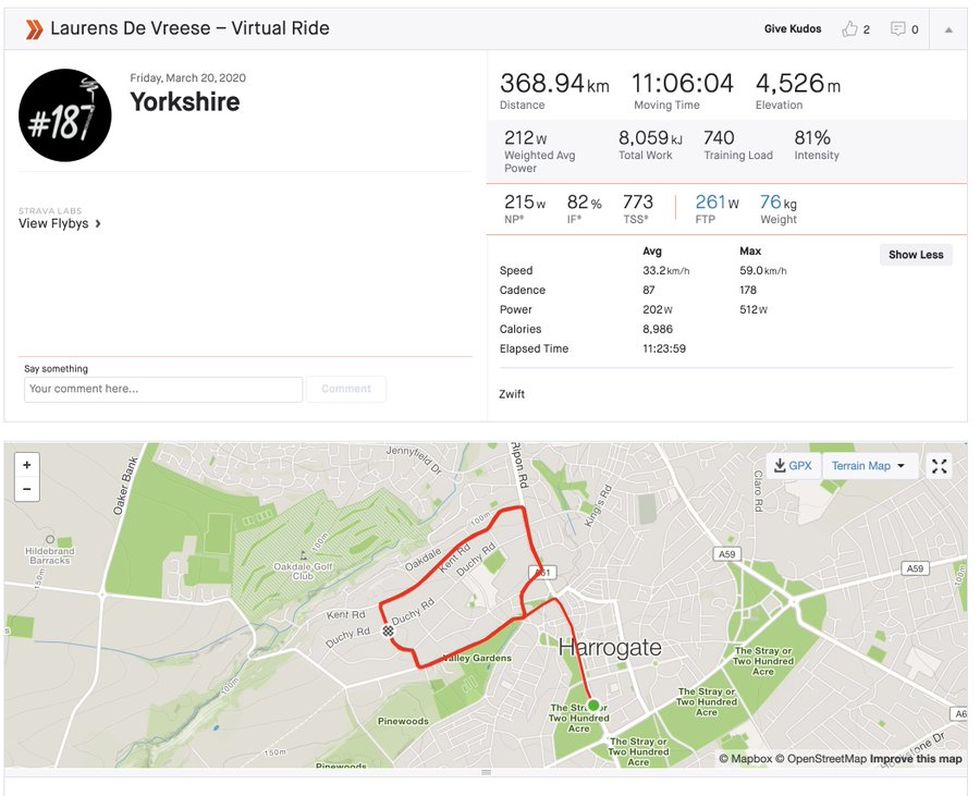Open the #187 athlete profile avatar

coord(65,115)
